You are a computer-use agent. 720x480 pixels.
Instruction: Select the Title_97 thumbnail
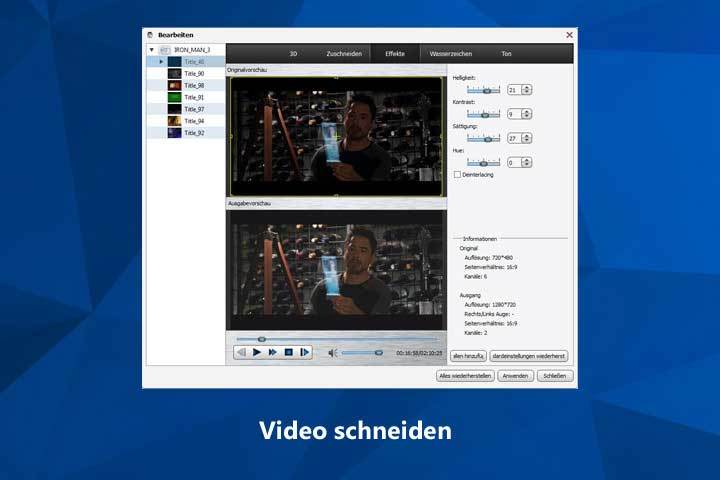(x=174, y=109)
